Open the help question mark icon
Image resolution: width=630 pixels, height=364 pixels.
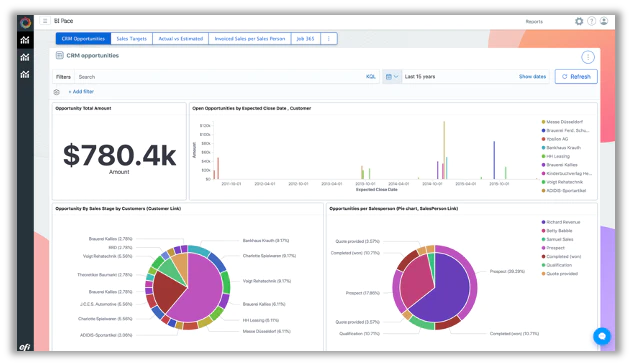(591, 21)
